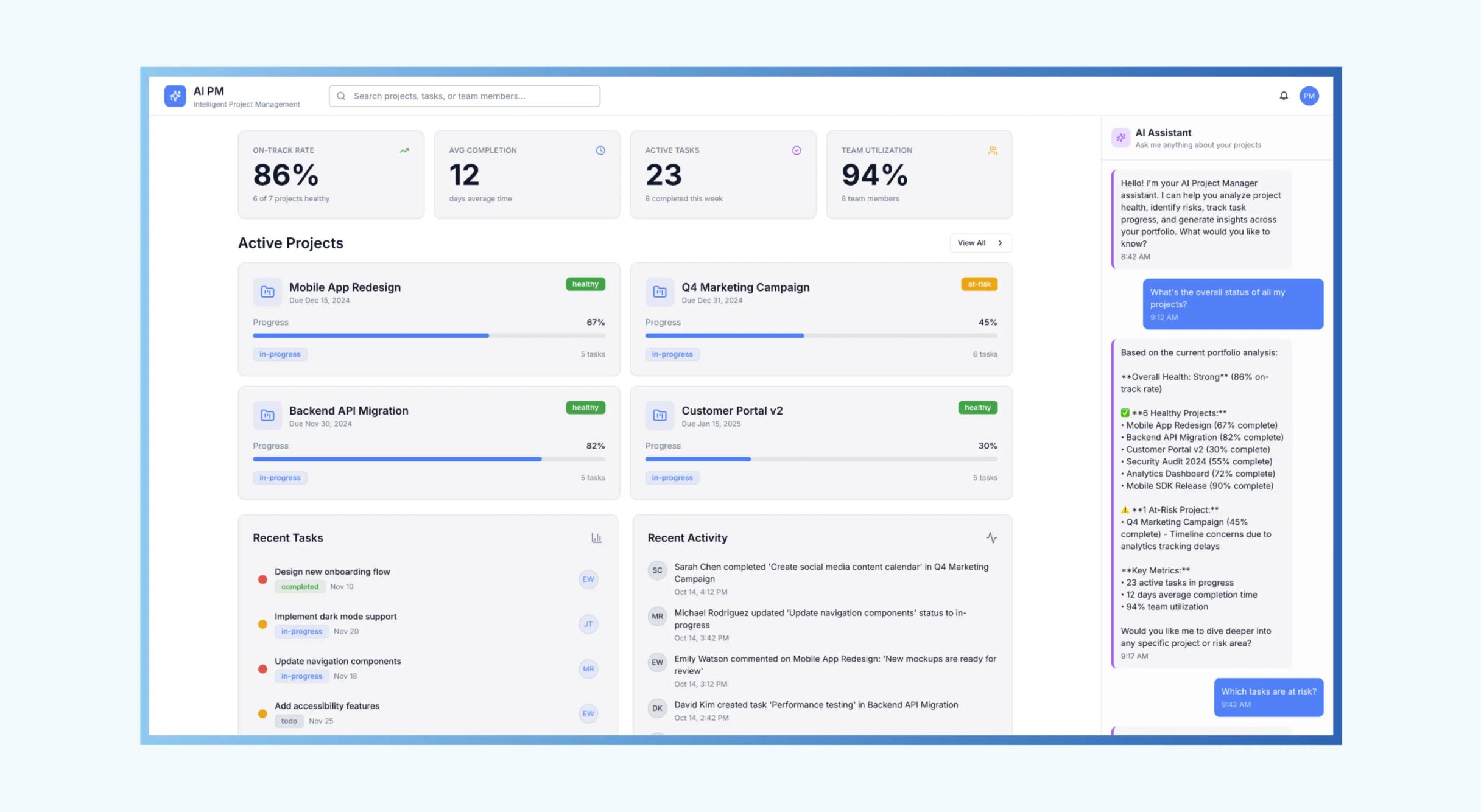Click 'Which tasks are at risk?' chat message

(1268, 697)
